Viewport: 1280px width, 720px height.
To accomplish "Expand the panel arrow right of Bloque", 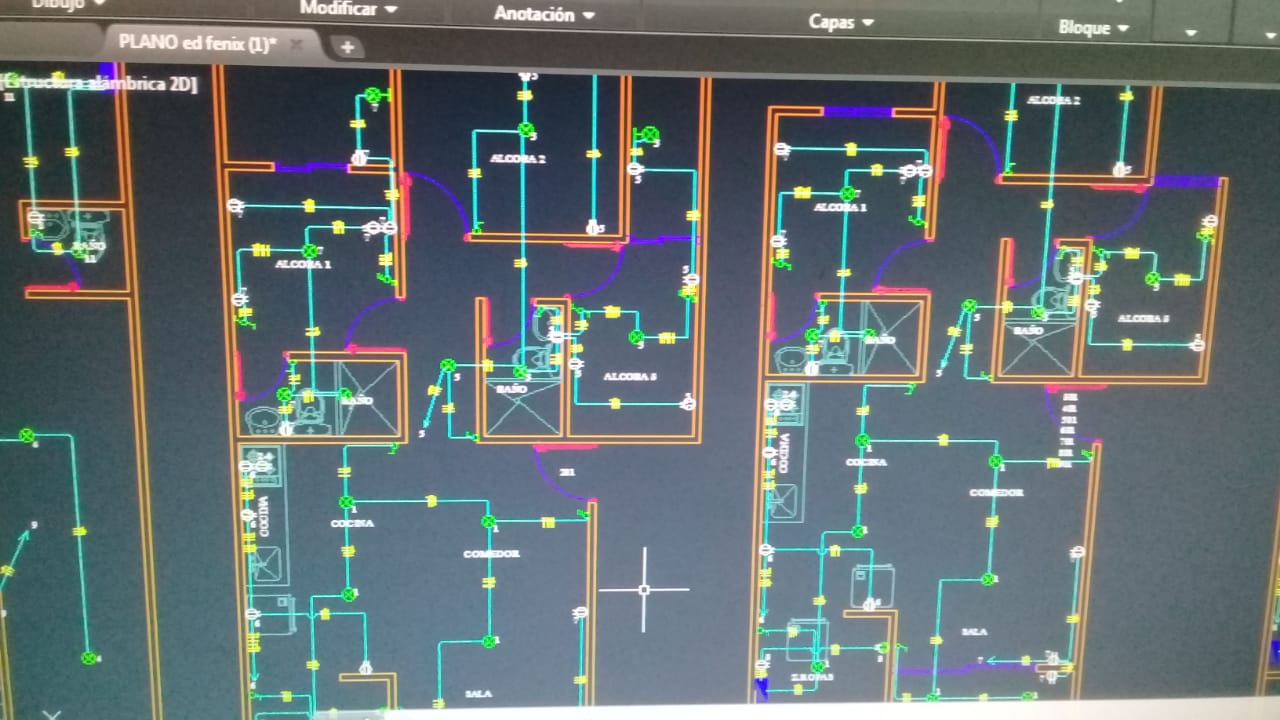I will click(x=1190, y=33).
